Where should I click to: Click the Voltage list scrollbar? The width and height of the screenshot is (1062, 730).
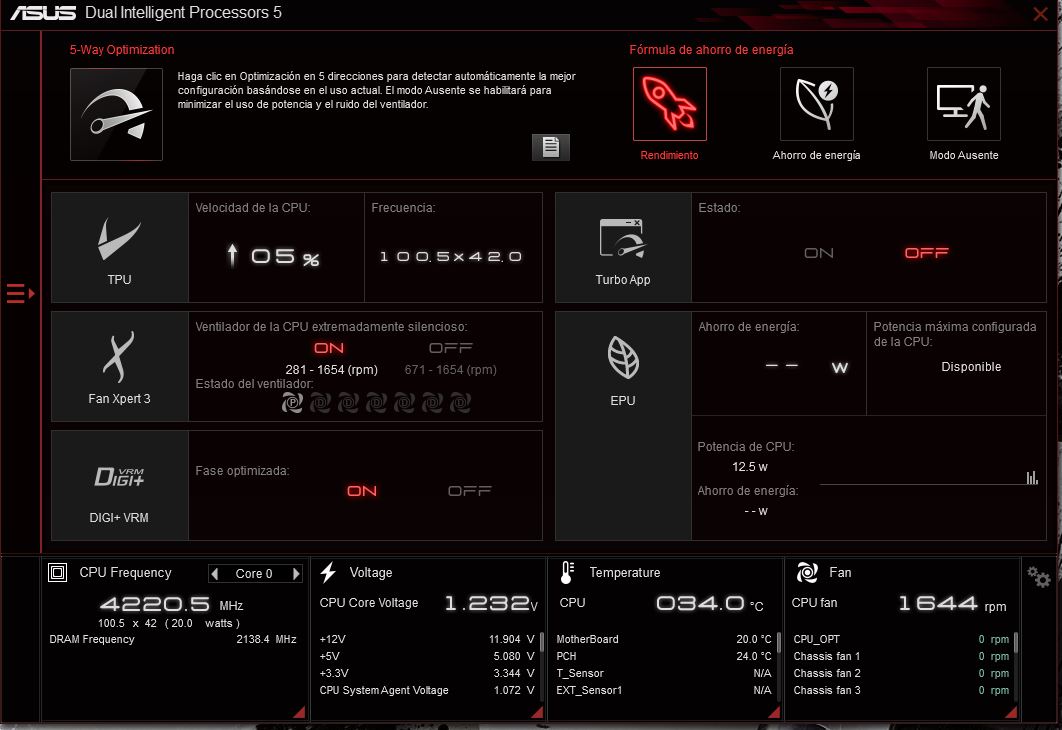[x=542, y=642]
